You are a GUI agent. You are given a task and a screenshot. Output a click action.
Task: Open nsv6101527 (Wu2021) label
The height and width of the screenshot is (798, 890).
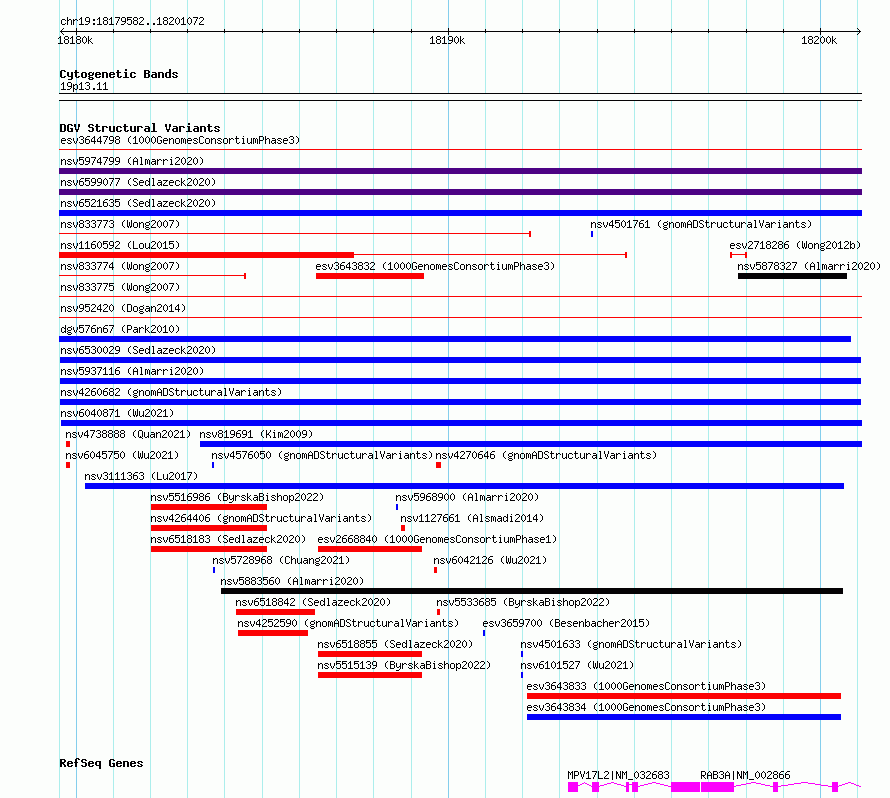click(x=577, y=665)
